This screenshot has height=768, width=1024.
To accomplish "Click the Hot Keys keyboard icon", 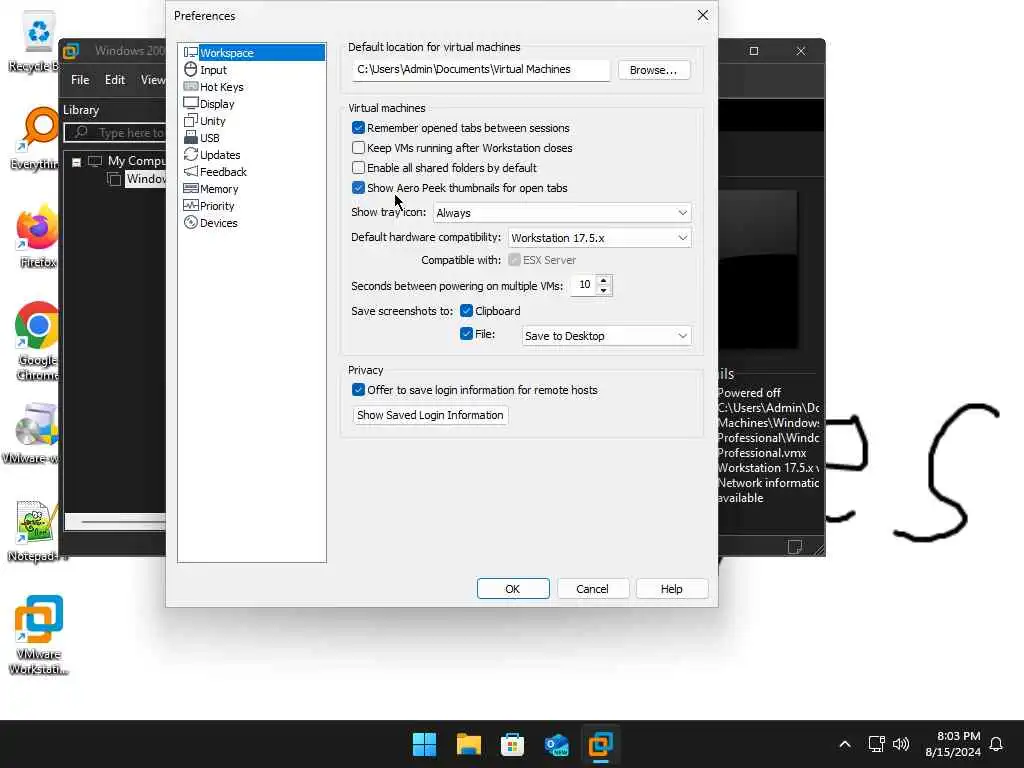I will pyautogui.click(x=191, y=86).
